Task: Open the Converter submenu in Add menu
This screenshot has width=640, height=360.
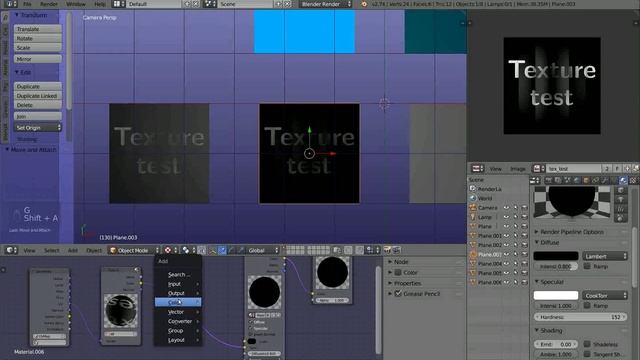Action: (x=178, y=321)
